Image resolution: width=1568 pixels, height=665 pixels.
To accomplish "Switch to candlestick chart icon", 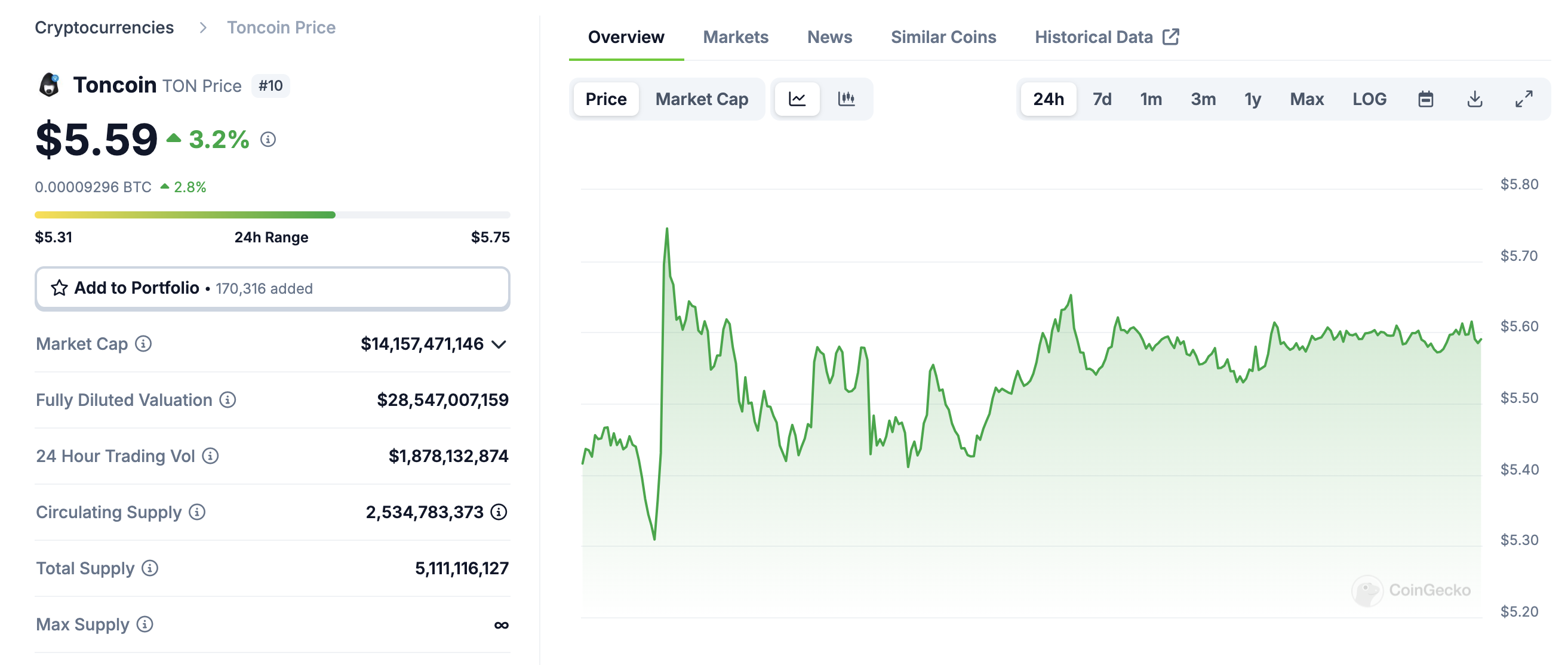I will (x=846, y=99).
